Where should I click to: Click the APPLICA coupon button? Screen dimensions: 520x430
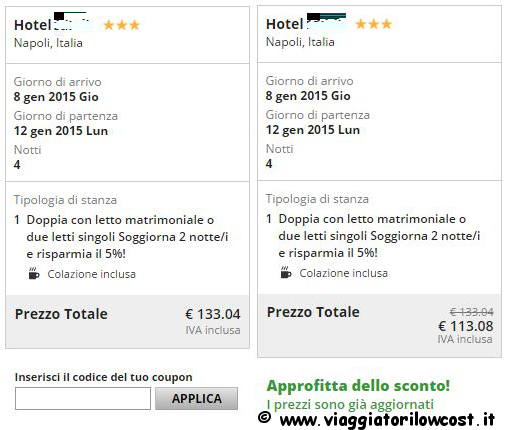[x=196, y=398]
